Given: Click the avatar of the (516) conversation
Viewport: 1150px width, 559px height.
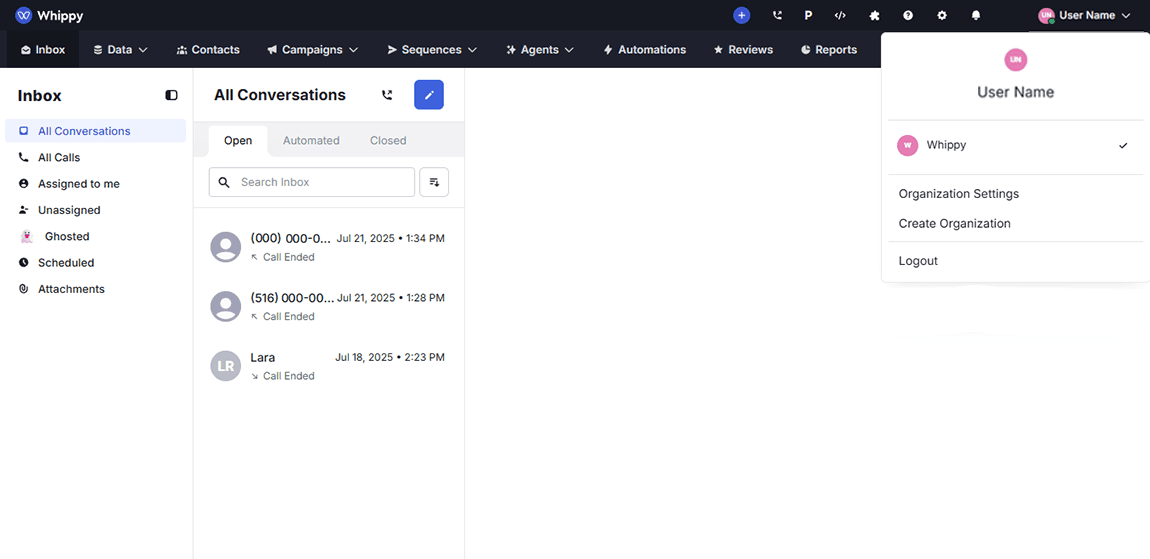Looking at the screenshot, I should (x=226, y=307).
